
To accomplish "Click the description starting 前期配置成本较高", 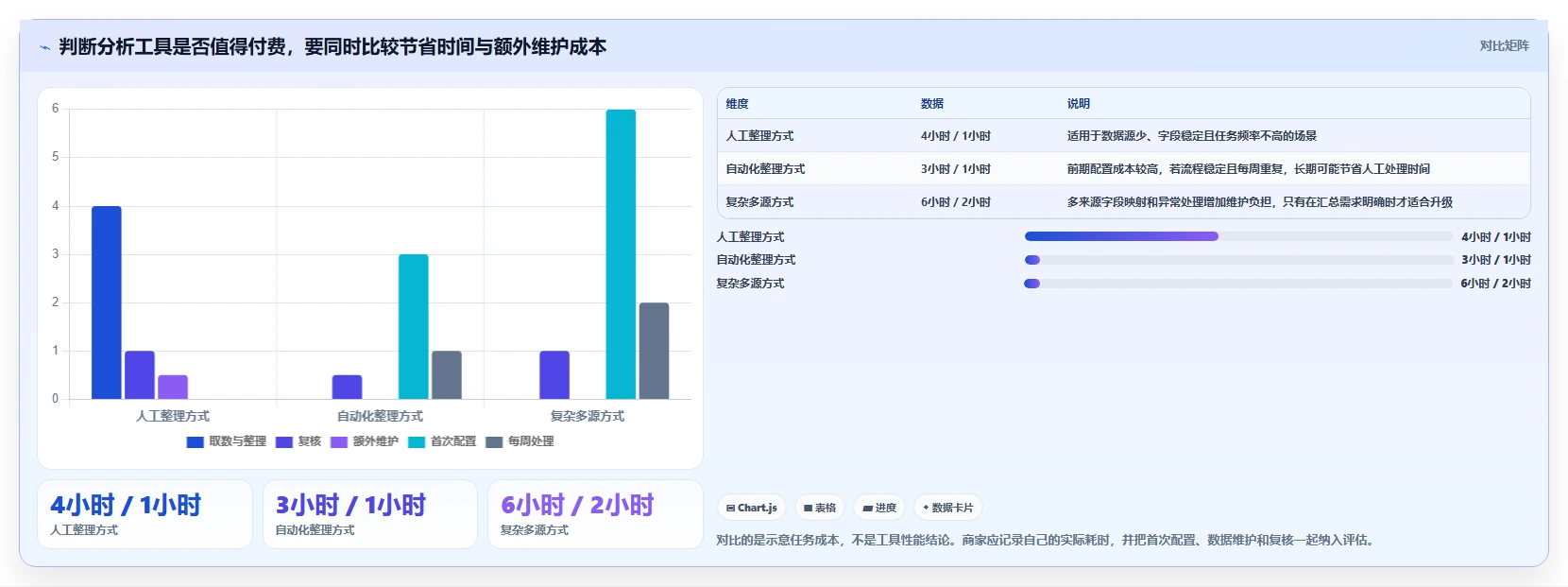I will coord(1249,169).
